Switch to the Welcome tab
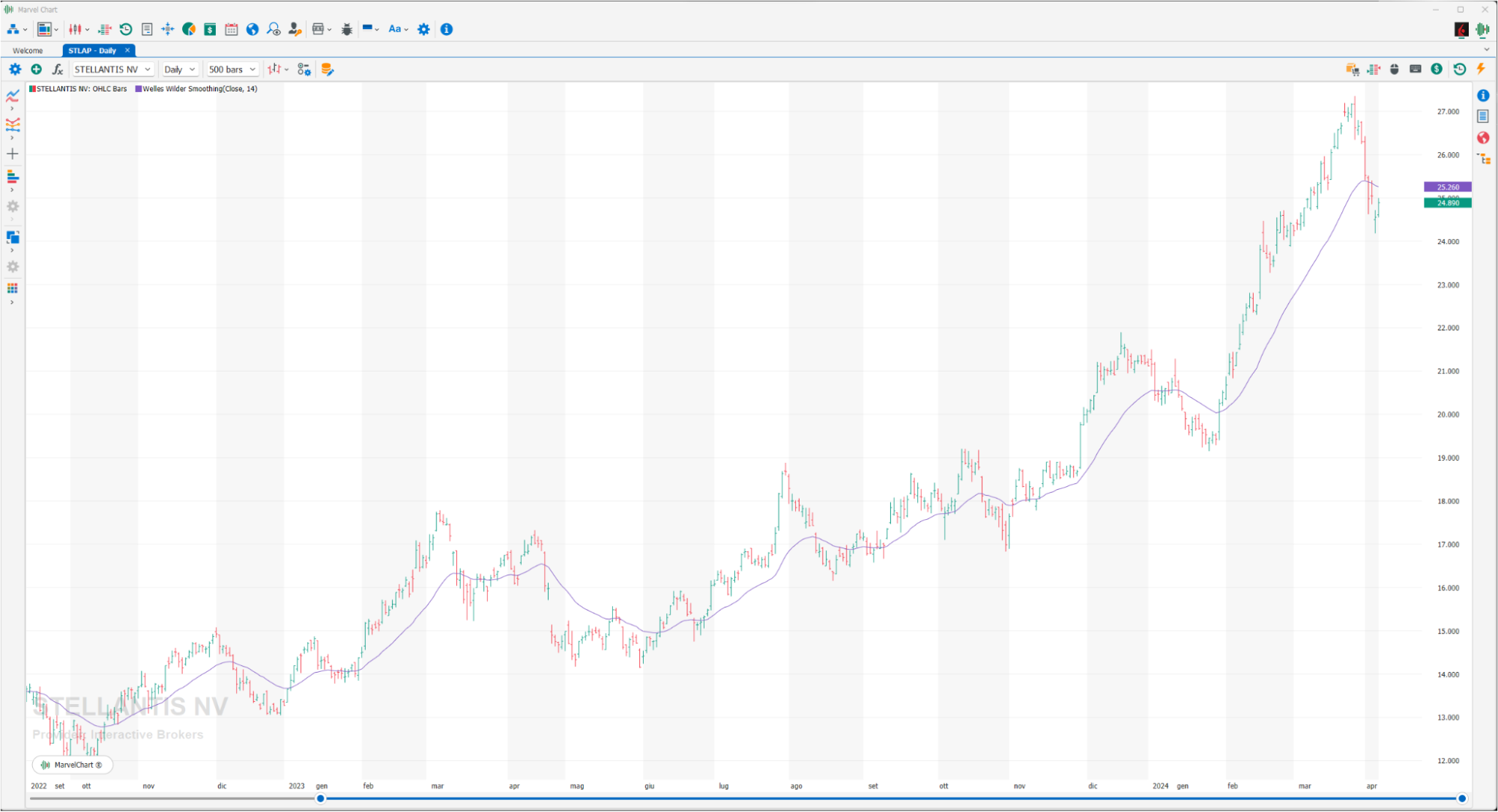The image size is (1498, 812). 28,51
